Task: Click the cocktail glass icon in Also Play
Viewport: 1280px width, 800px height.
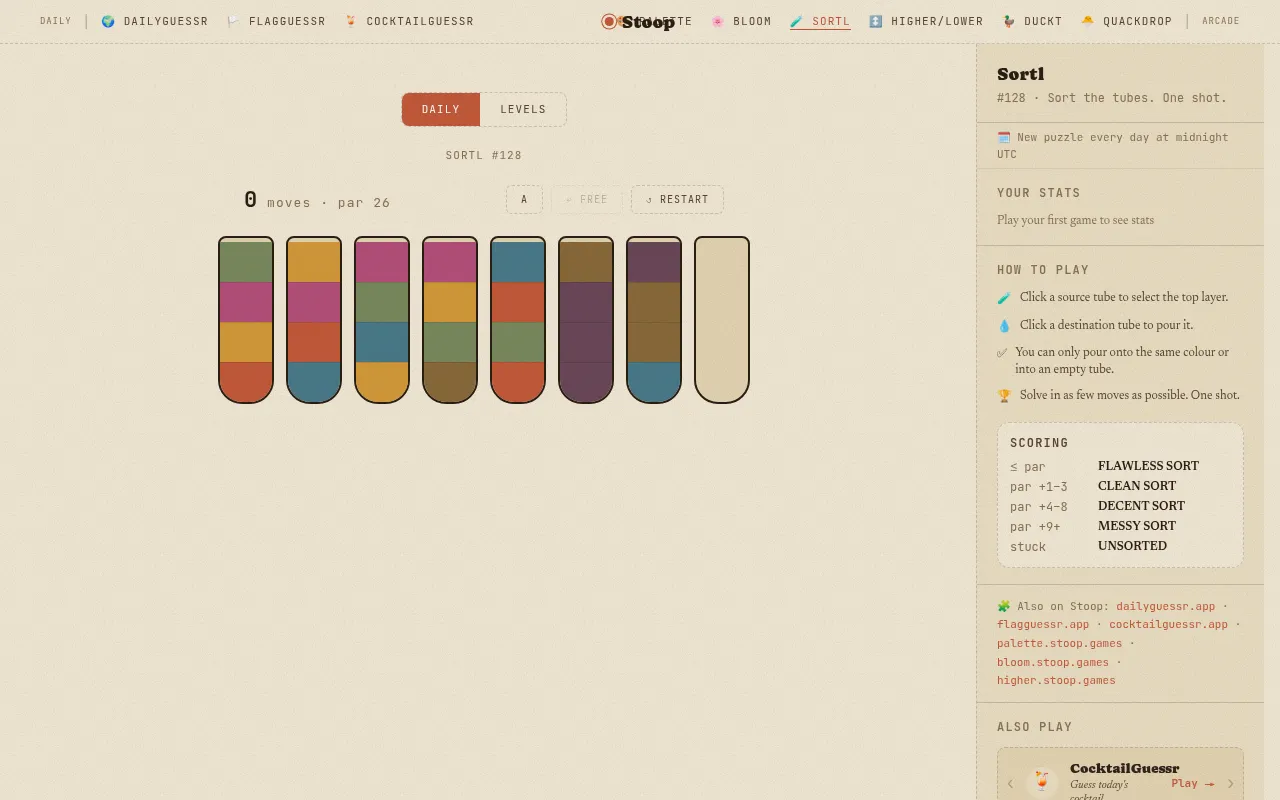Action: [1042, 782]
